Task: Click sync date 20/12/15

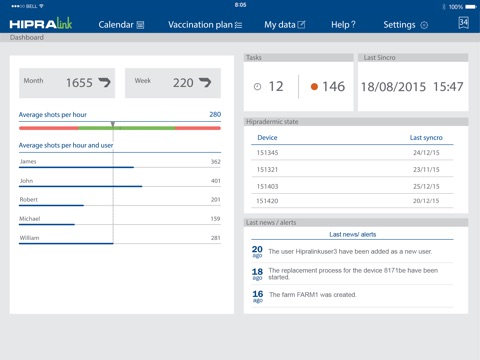Action: click(x=426, y=201)
